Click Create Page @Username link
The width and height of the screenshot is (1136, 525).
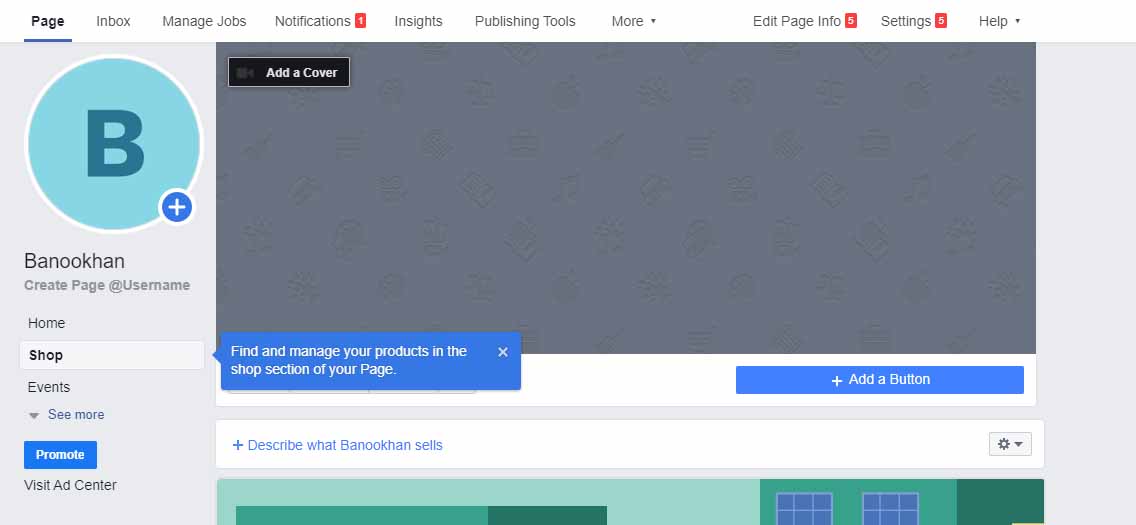[107, 285]
